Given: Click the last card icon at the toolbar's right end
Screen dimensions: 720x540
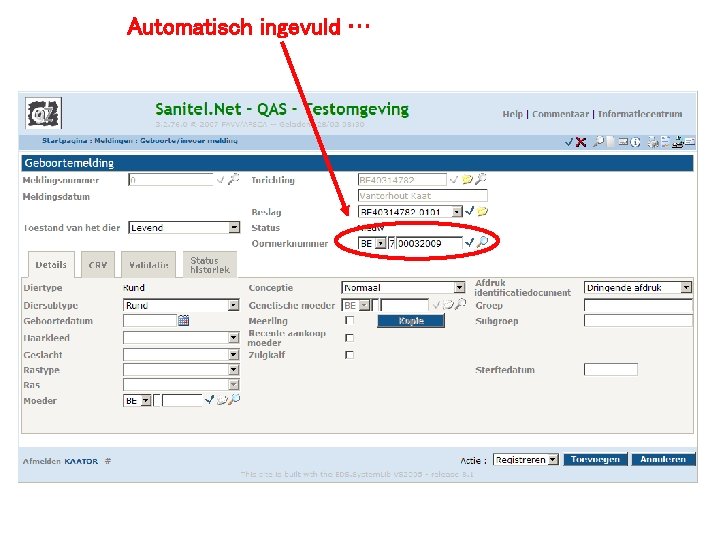Looking at the screenshot, I should [690, 141].
